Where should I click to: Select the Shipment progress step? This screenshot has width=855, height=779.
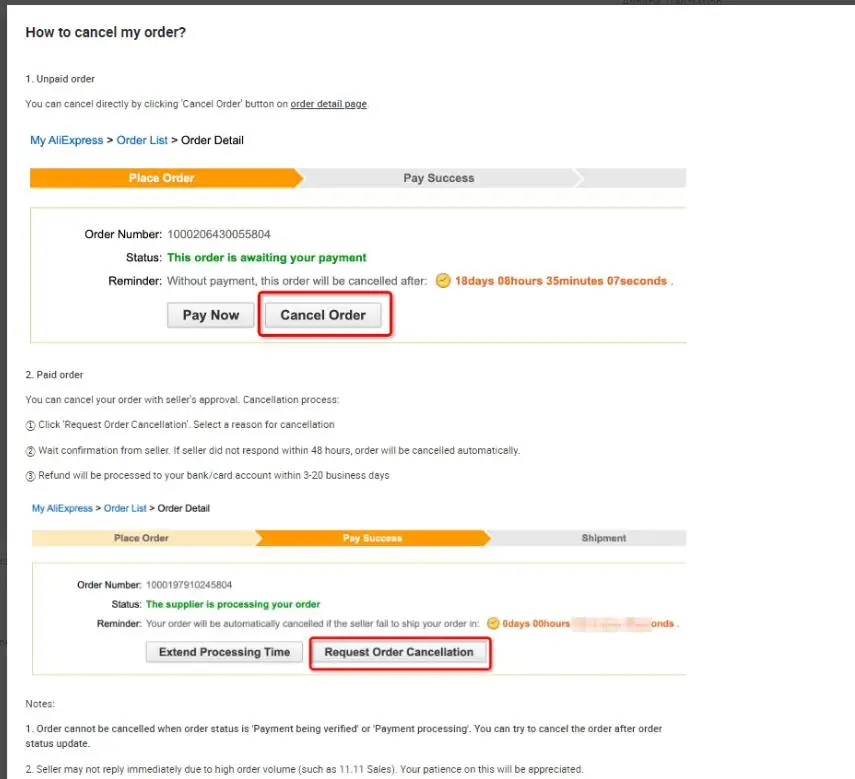(x=603, y=538)
